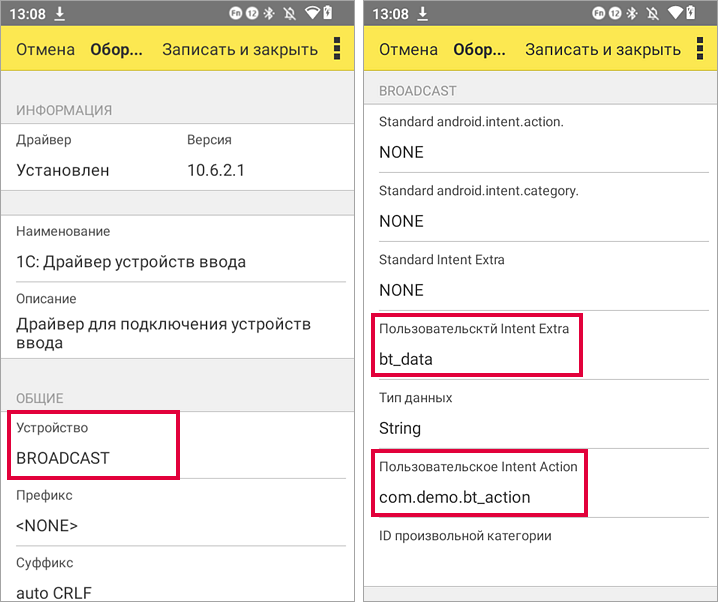
Task: Edit the Intent Extra field containing bt_data
Action: [x=476, y=345]
